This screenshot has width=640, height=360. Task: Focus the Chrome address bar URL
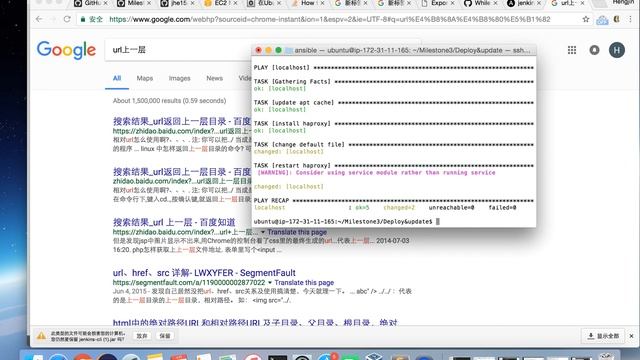(x=330, y=19)
